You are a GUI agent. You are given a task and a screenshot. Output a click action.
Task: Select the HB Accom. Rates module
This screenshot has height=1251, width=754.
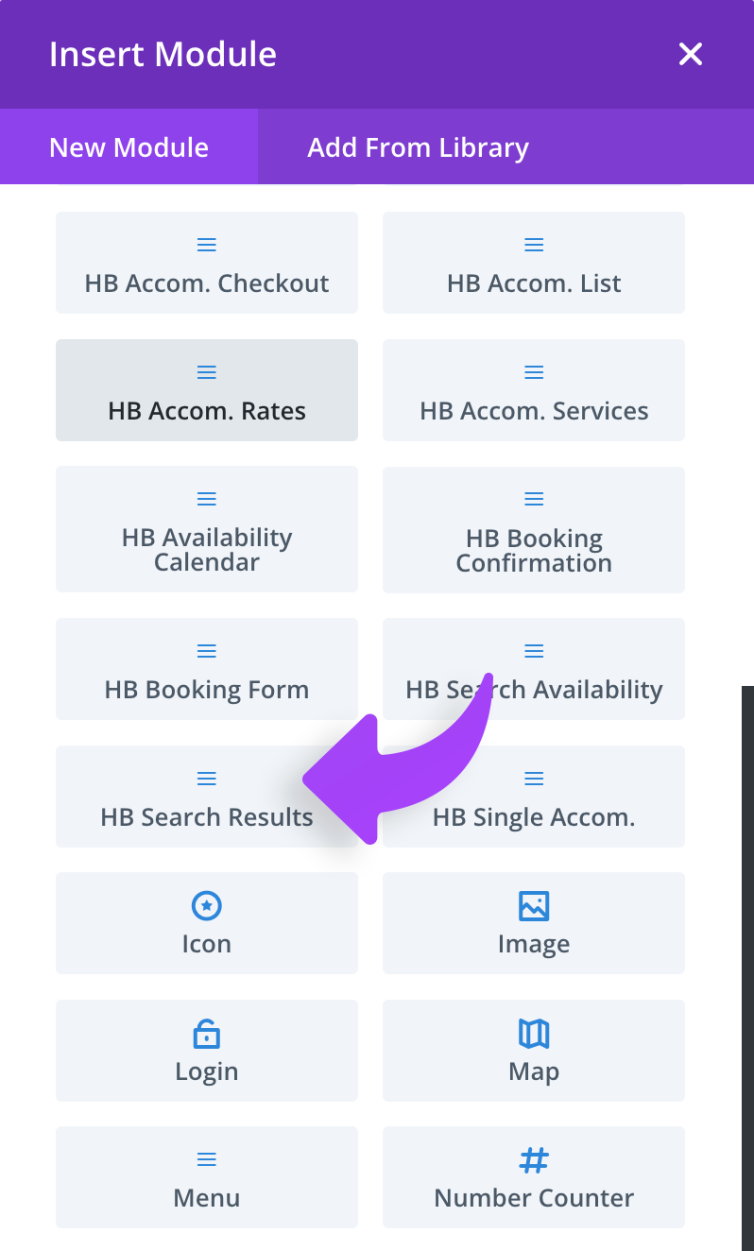pyautogui.click(x=206, y=390)
